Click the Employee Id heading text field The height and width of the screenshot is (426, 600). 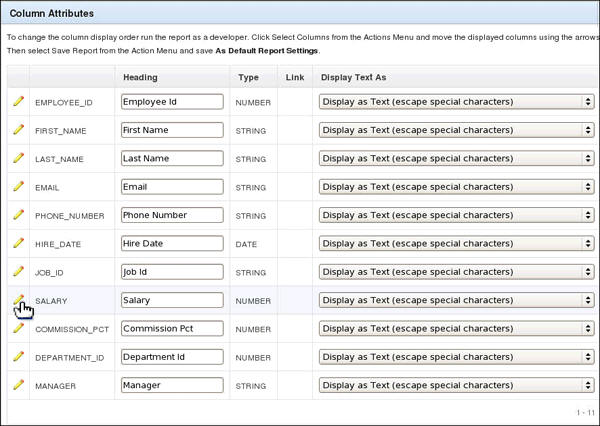point(170,101)
